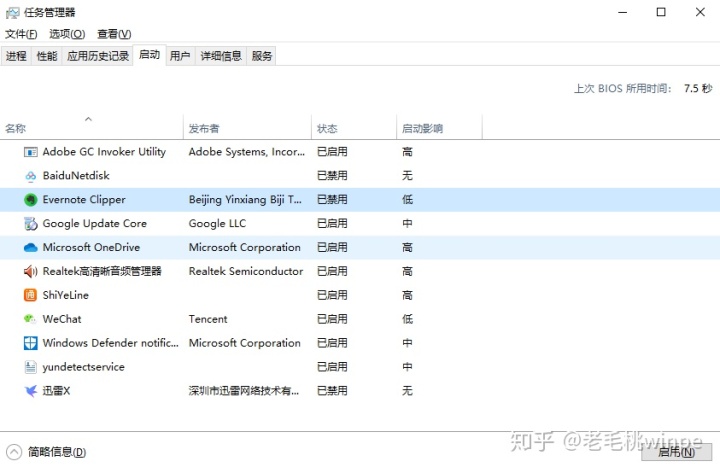Select the WeChat name text
This screenshot has height=473, width=720.
62,319
